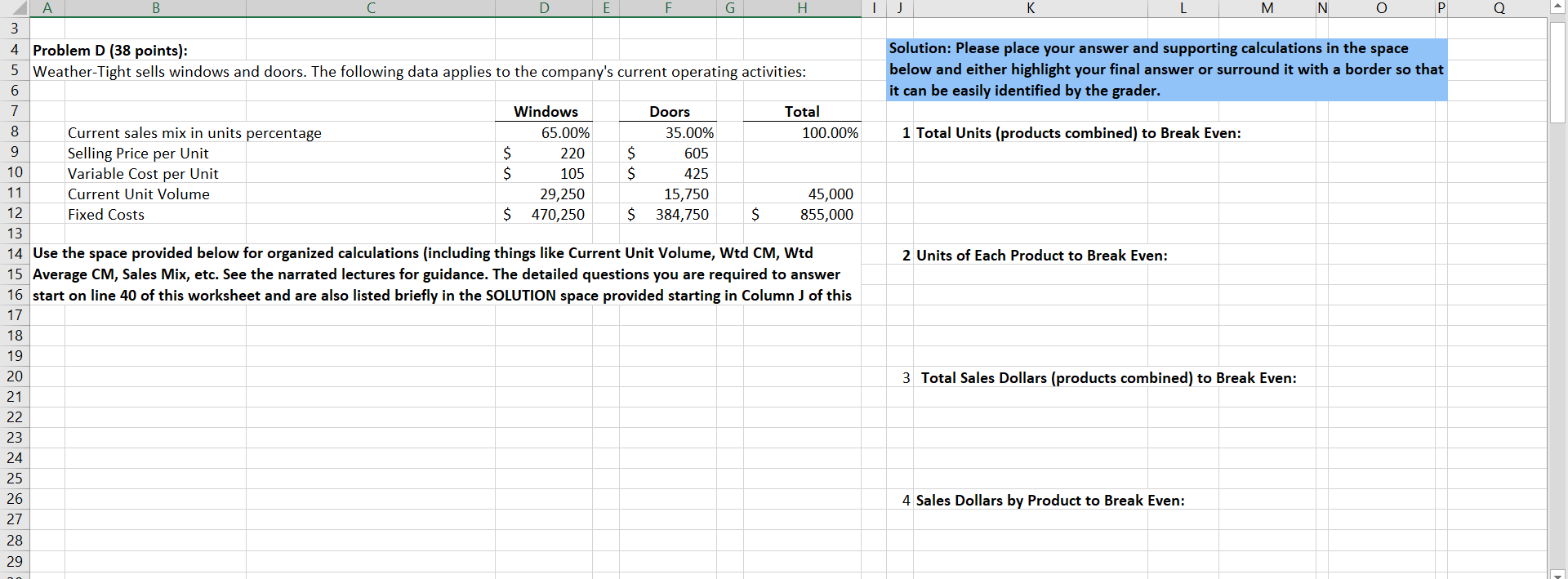
Task: Select row 12 header
Action: pyautogui.click(x=15, y=213)
